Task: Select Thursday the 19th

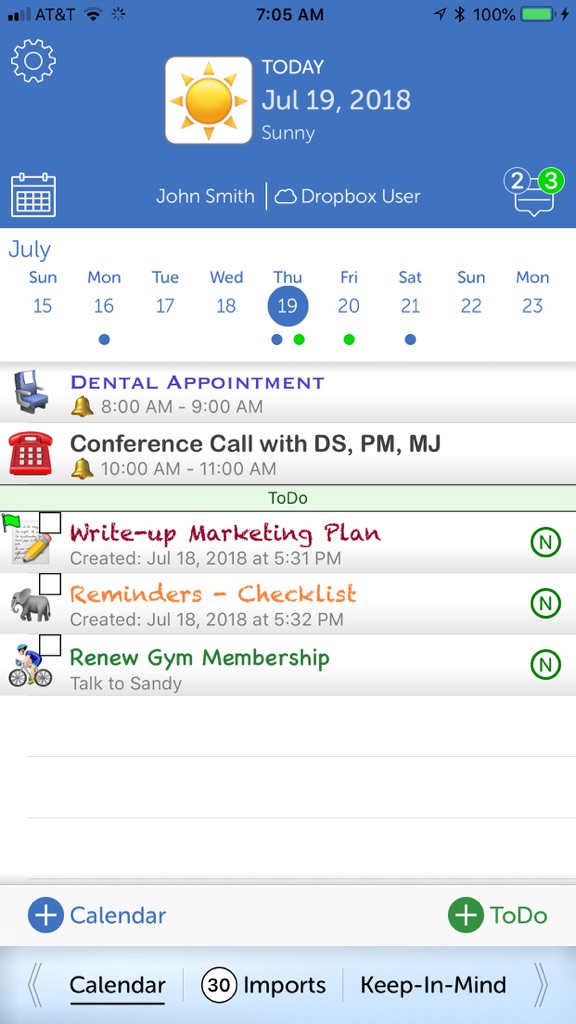Action: [x=287, y=306]
